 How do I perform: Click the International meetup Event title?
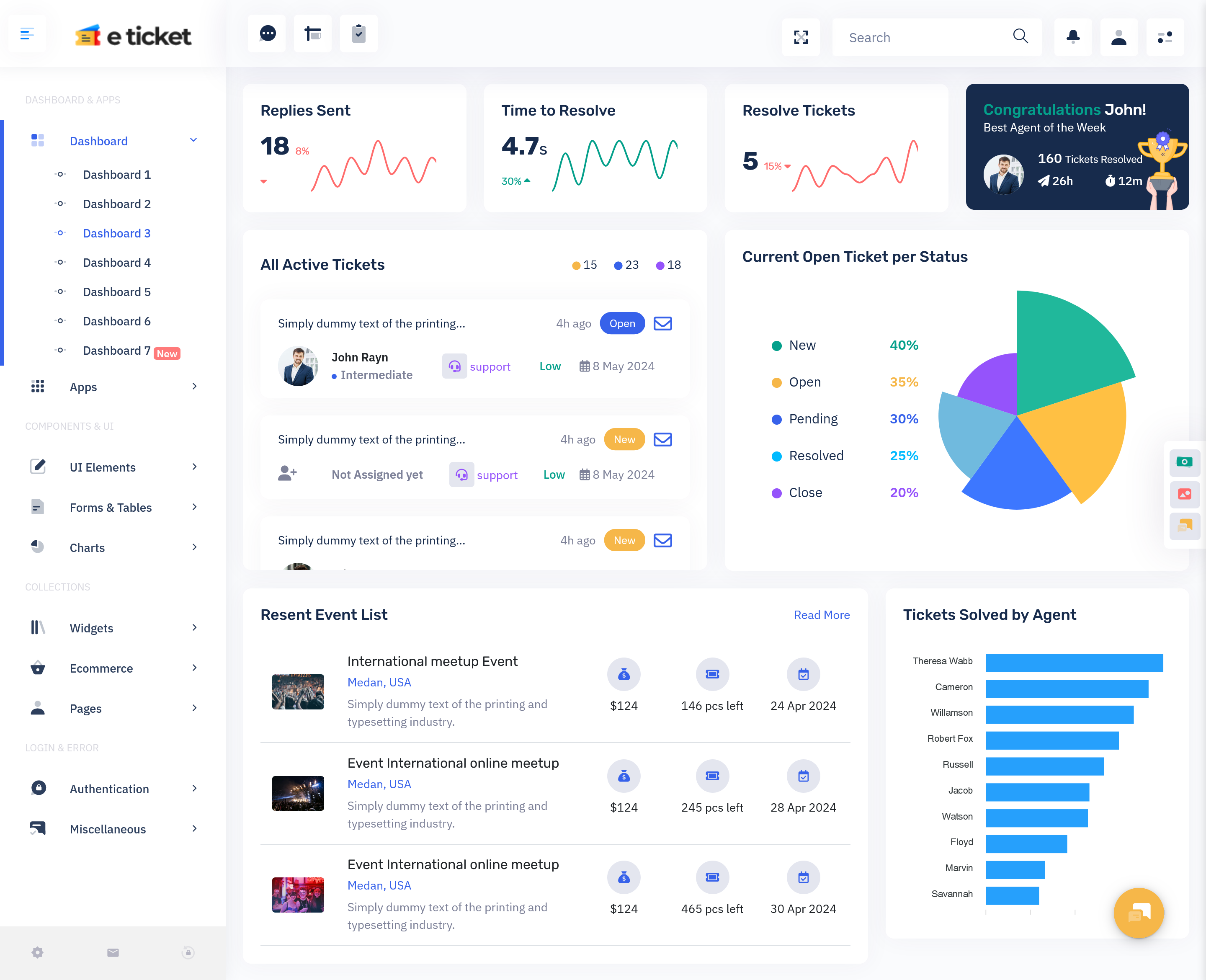432,661
